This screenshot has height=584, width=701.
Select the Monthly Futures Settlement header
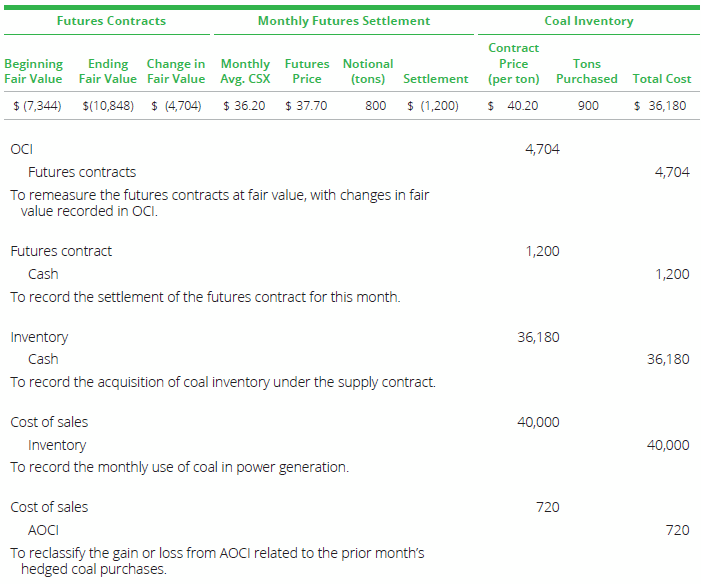click(x=344, y=21)
